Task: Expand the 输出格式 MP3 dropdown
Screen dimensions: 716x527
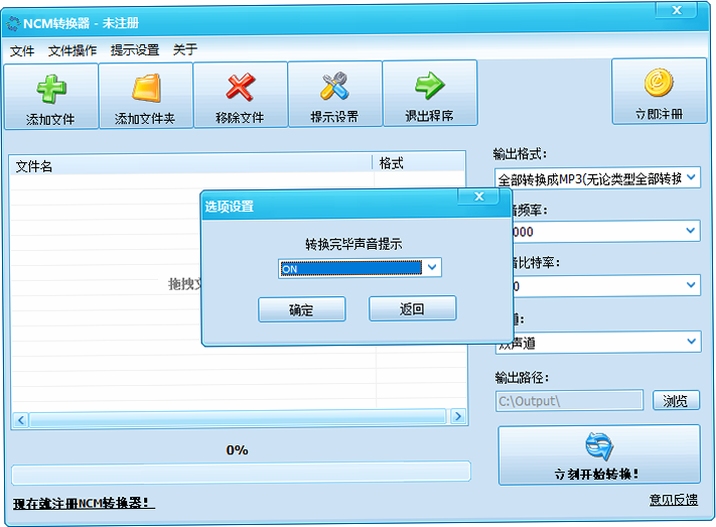Action: click(x=691, y=177)
